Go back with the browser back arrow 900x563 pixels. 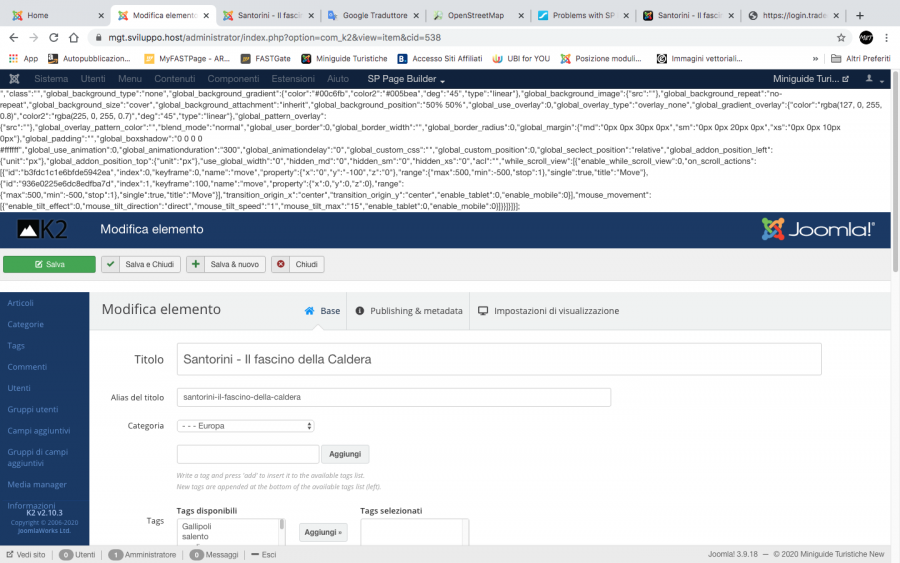point(14,37)
